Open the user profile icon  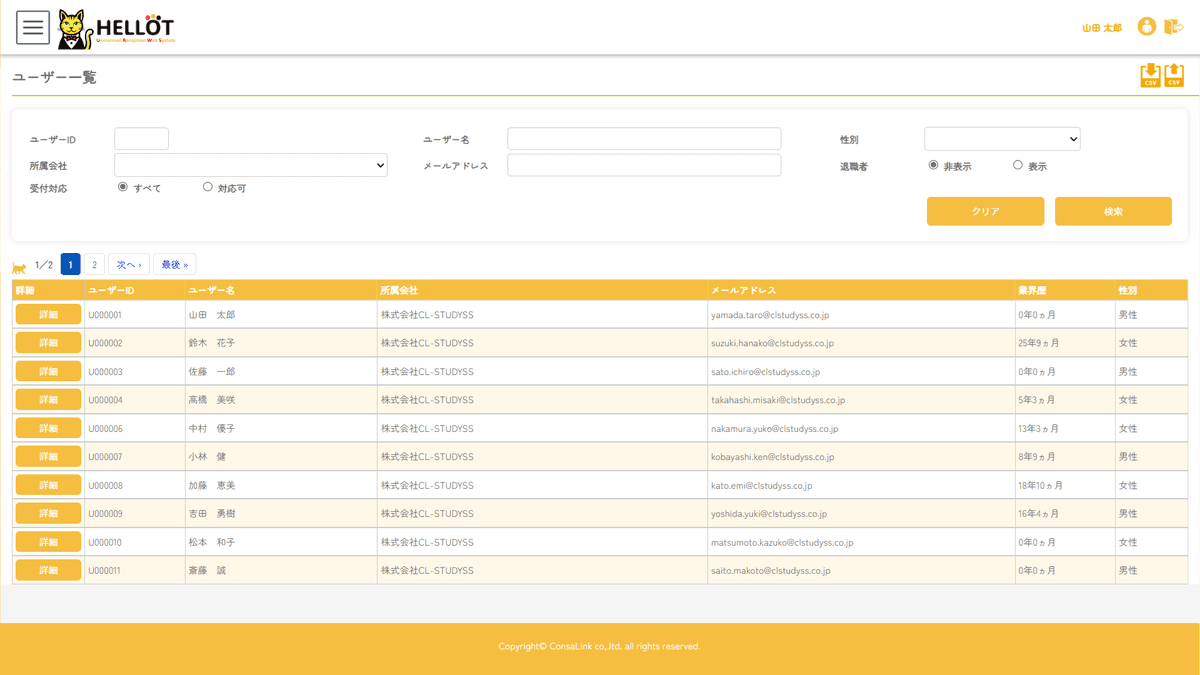click(1146, 27)
